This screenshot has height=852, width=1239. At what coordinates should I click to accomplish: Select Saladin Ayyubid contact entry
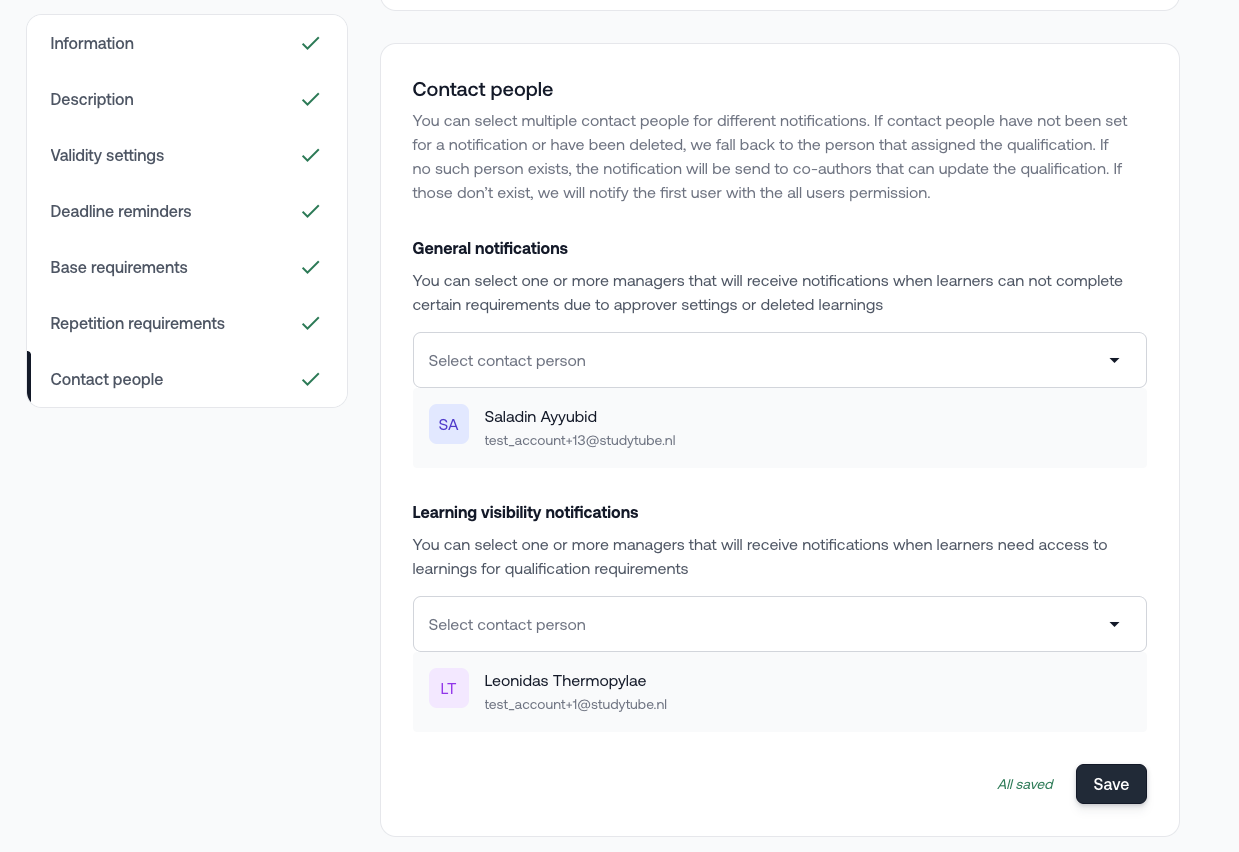(541, 417)
